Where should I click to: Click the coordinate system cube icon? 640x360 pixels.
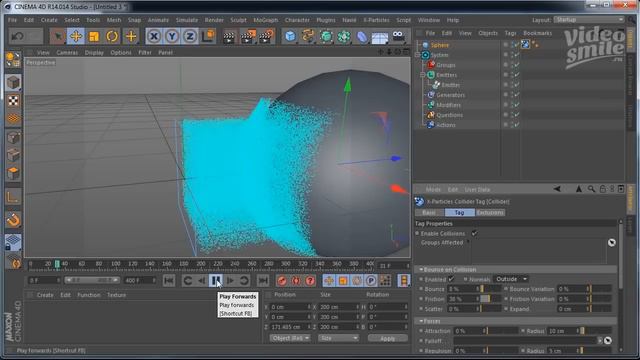coord(209,36)
